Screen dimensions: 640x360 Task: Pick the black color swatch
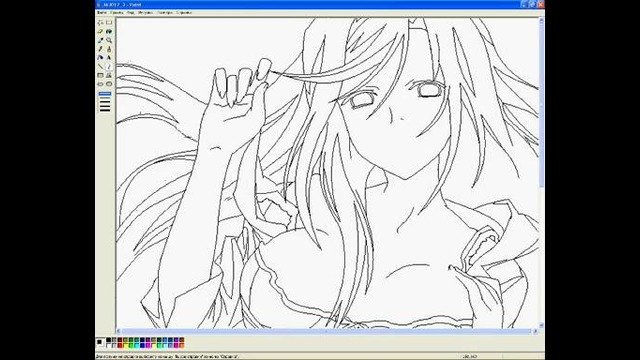pos(109,340)
